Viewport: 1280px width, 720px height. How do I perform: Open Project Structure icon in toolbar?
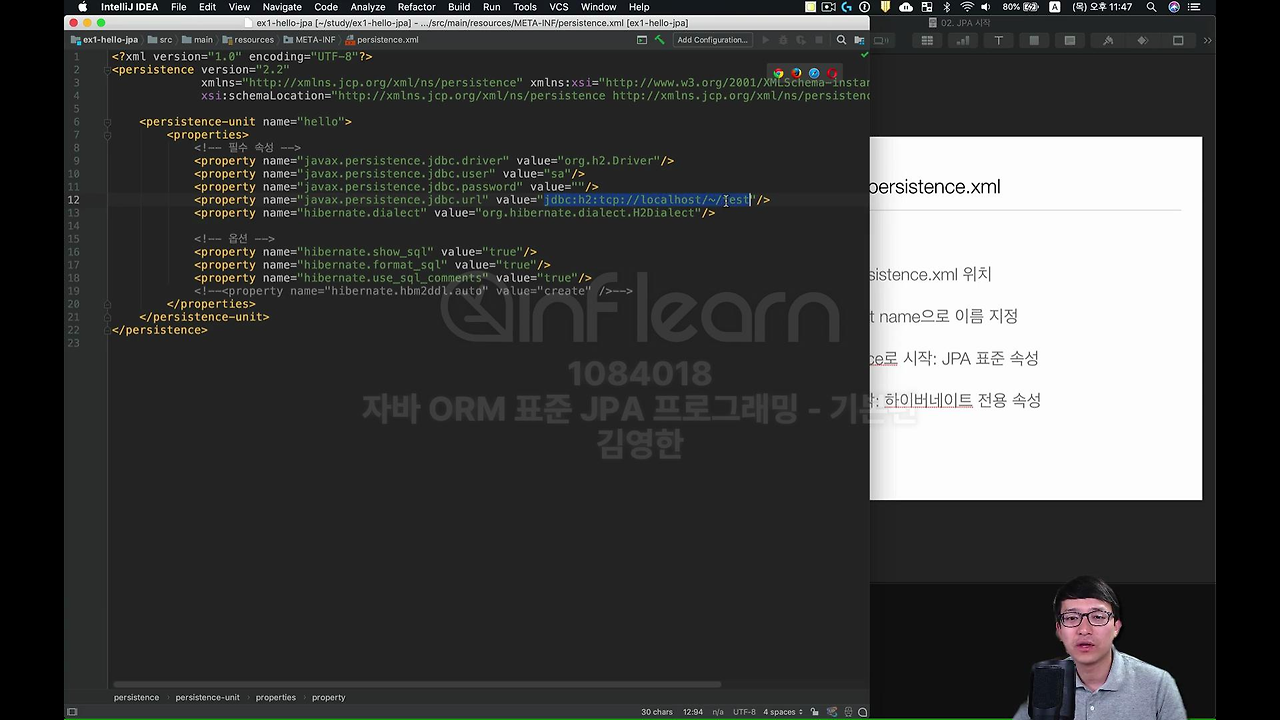tap(859, 40)
